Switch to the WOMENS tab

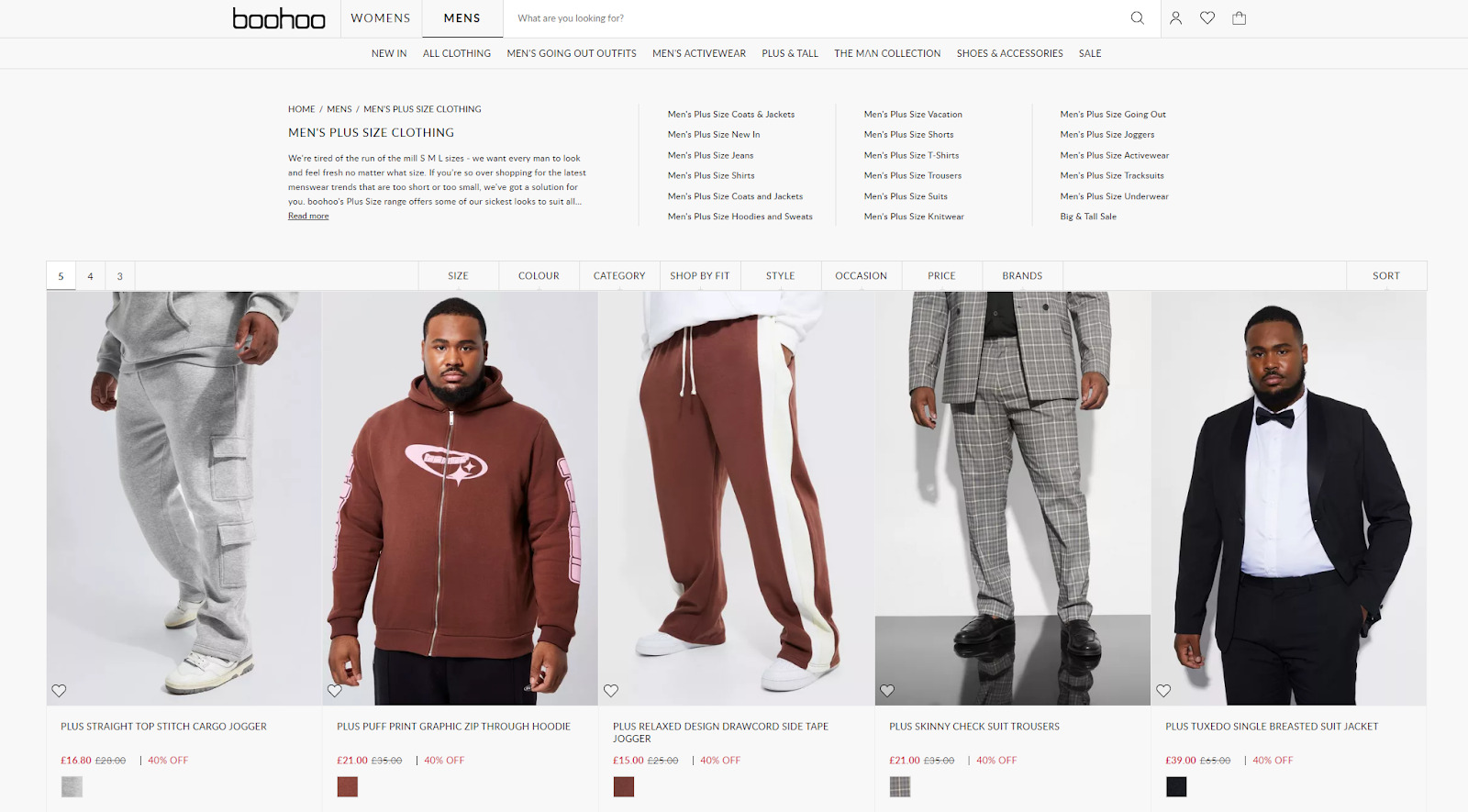pyautogui.click(x=381, y=18)
